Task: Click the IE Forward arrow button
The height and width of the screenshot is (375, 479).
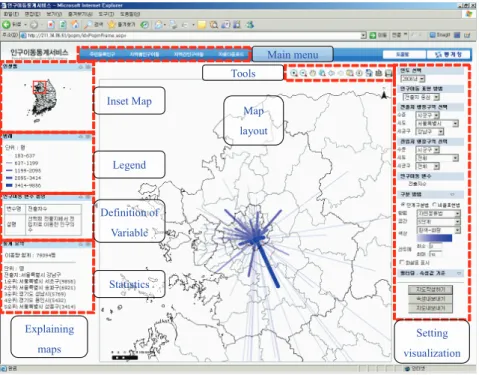Action: (34, 25)
